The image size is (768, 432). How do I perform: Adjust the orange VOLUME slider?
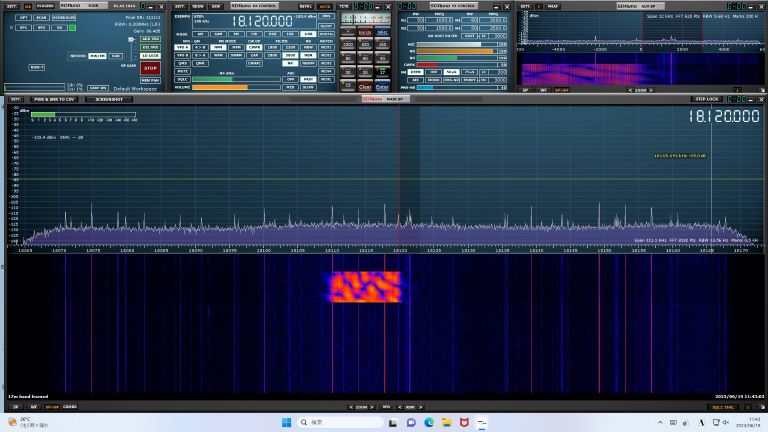click(x=236, y=87)
